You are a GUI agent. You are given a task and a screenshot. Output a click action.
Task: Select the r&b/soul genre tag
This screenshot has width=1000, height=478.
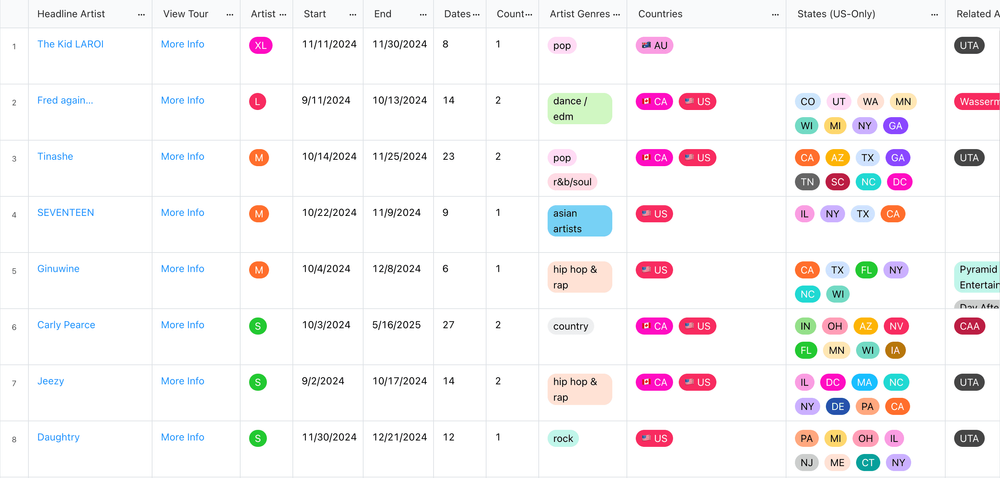[x=572, y=182]
